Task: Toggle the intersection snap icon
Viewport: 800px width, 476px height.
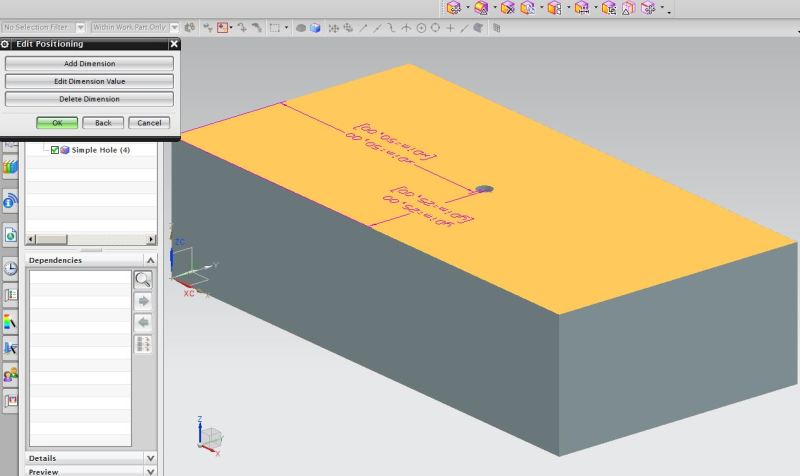Action: [406, 28]
